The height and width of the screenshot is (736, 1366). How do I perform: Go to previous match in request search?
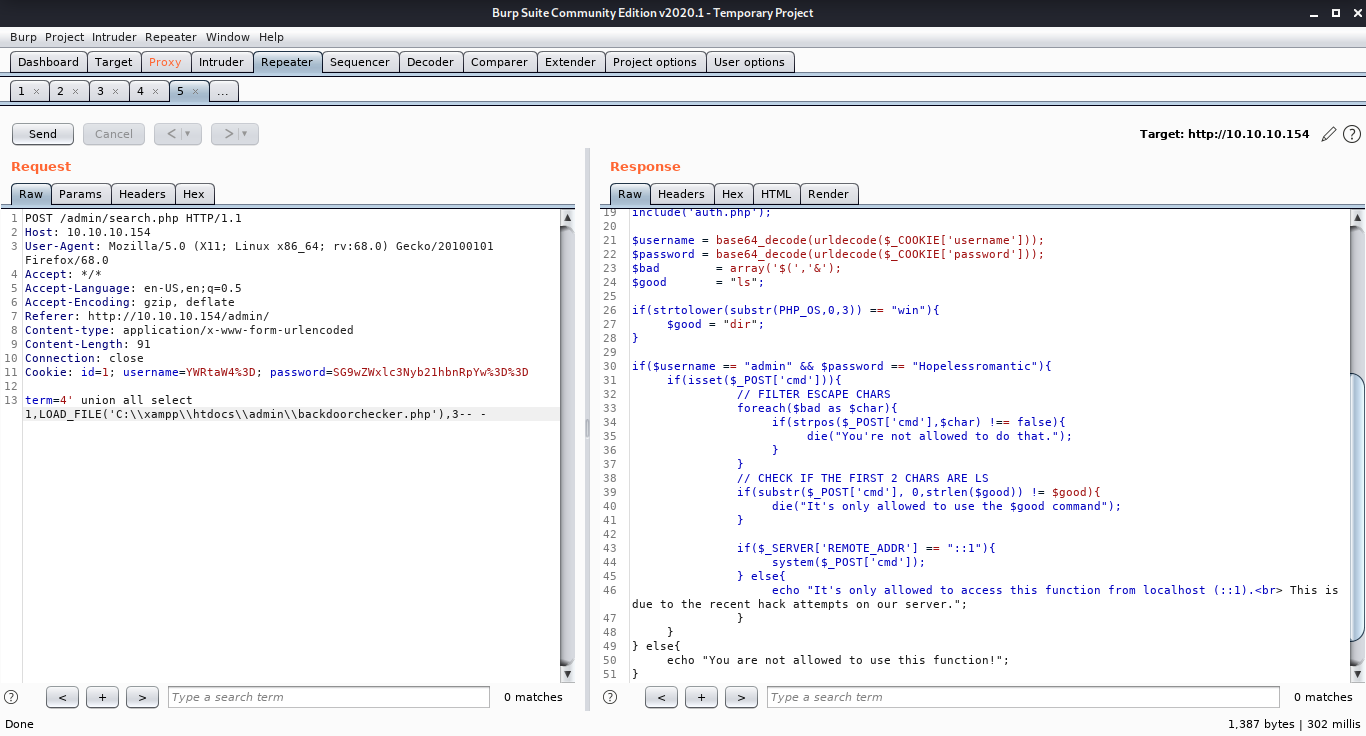tap(62, 697)
